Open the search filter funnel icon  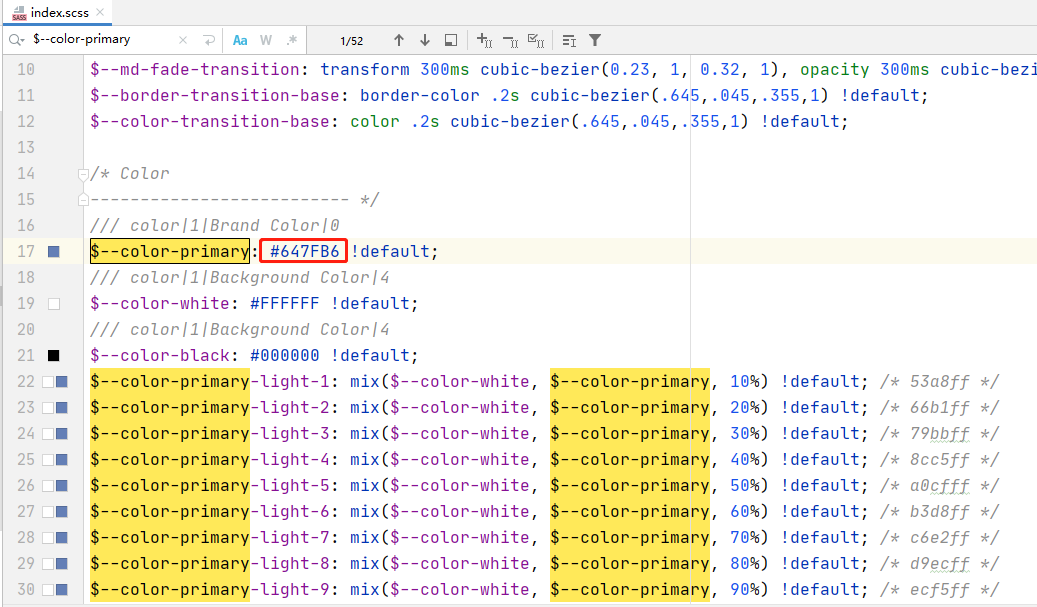pyautogui.click(x=595, y=41)
